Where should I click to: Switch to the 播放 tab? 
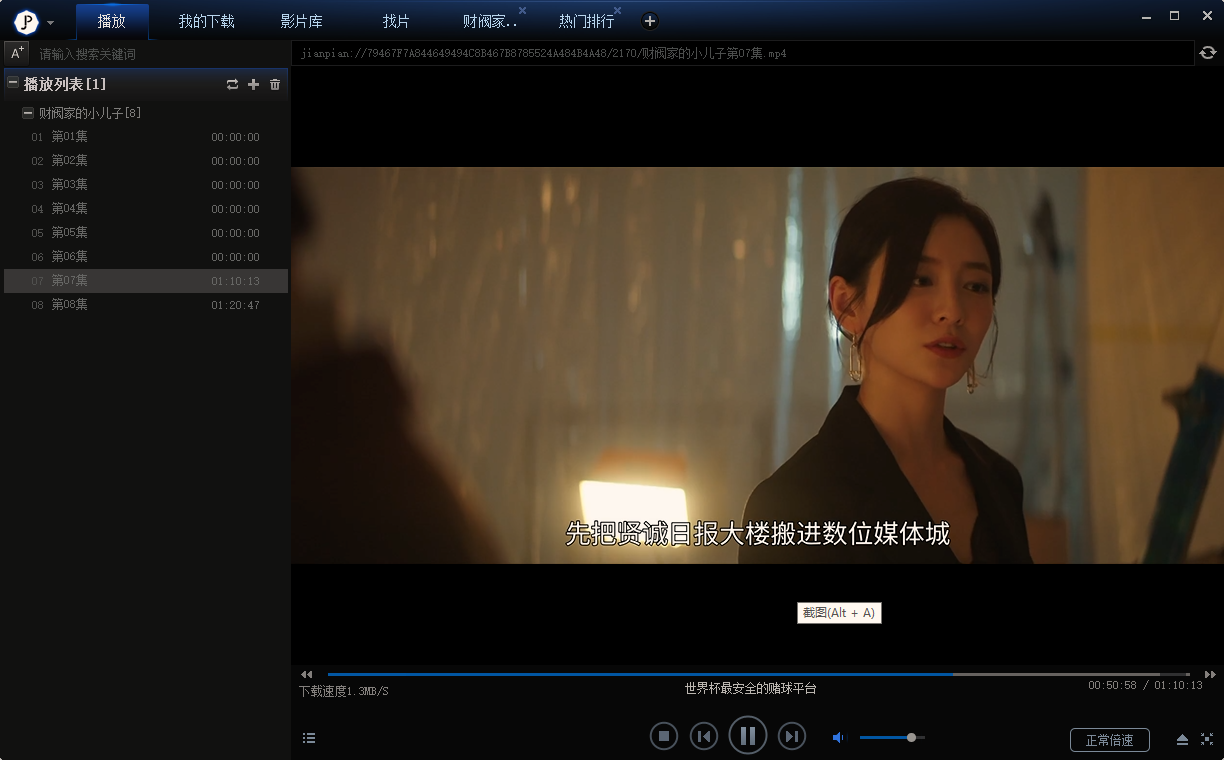click(112, 21)
